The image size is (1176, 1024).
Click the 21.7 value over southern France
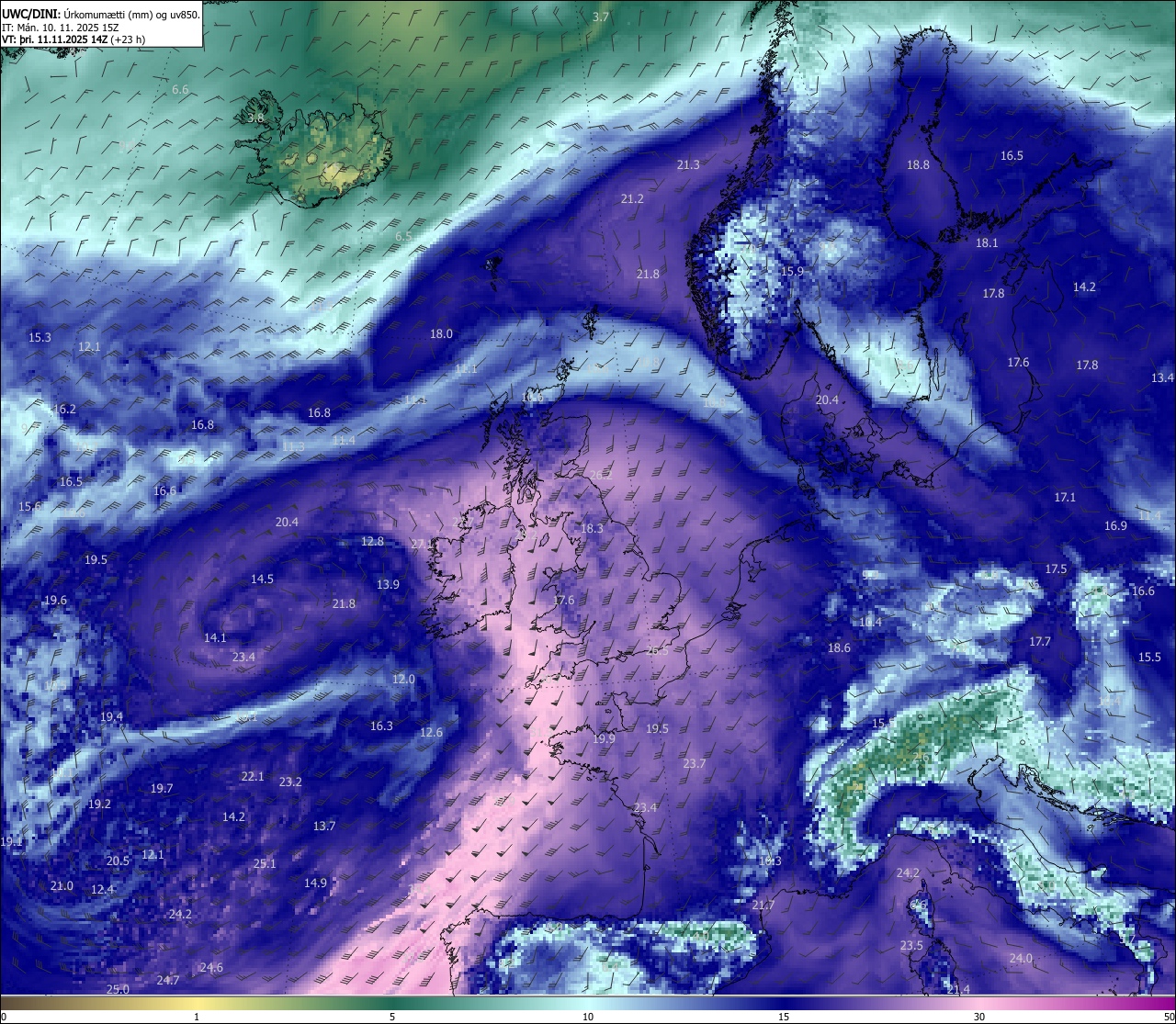(x=763, y=906)
